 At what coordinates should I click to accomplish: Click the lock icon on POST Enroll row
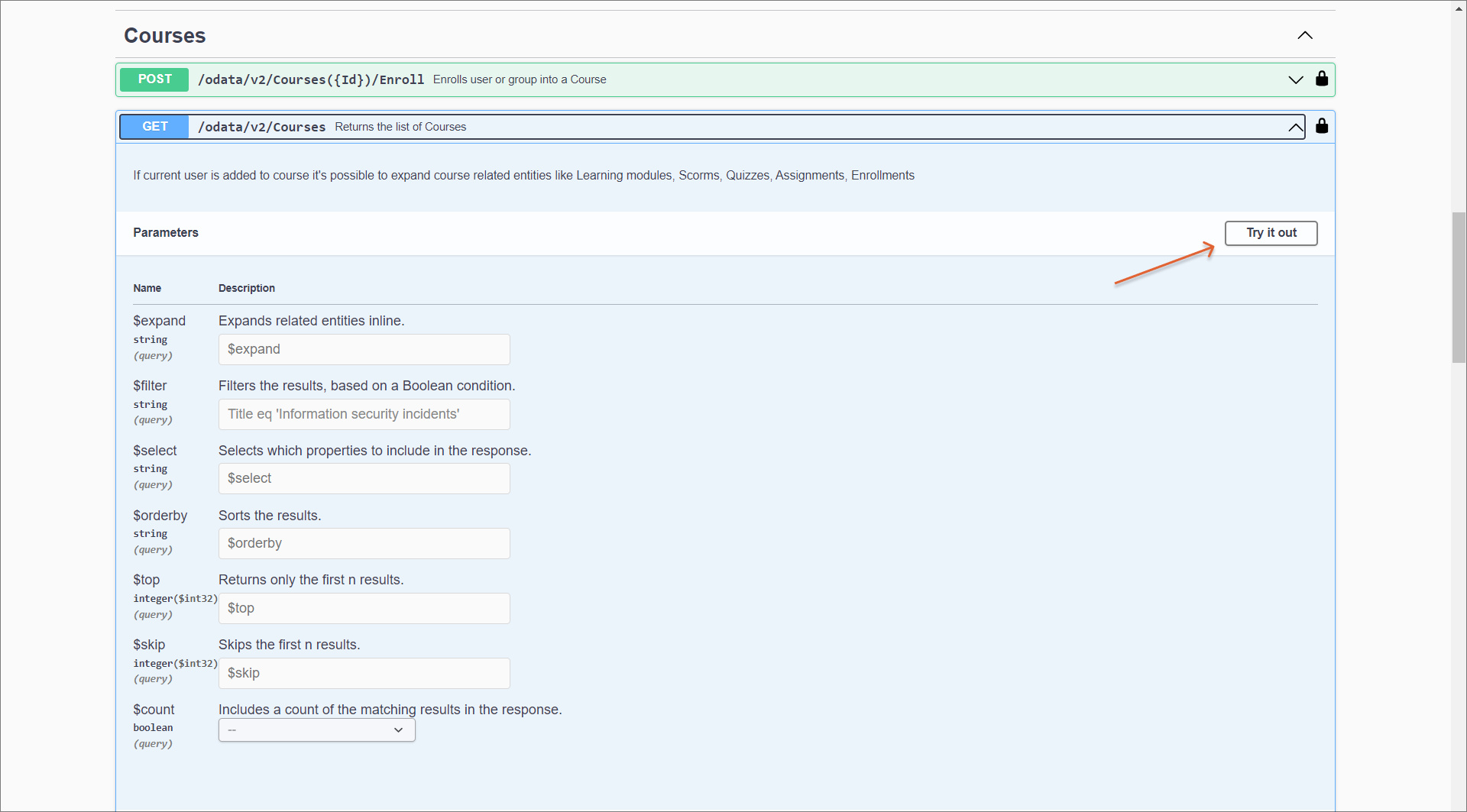tap(1321, 79)
